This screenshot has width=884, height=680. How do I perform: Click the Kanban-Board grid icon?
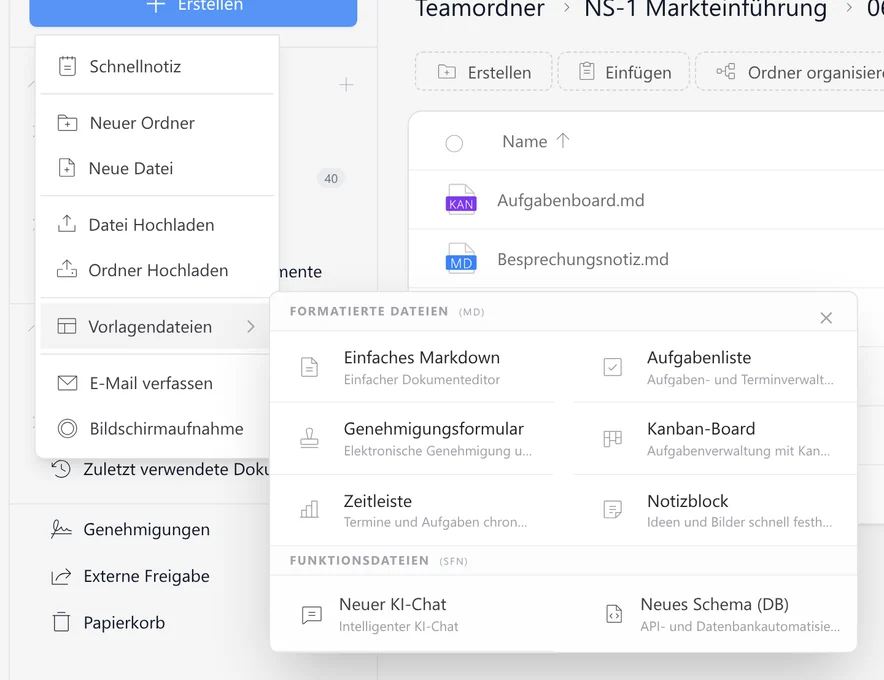coord(612,438)
